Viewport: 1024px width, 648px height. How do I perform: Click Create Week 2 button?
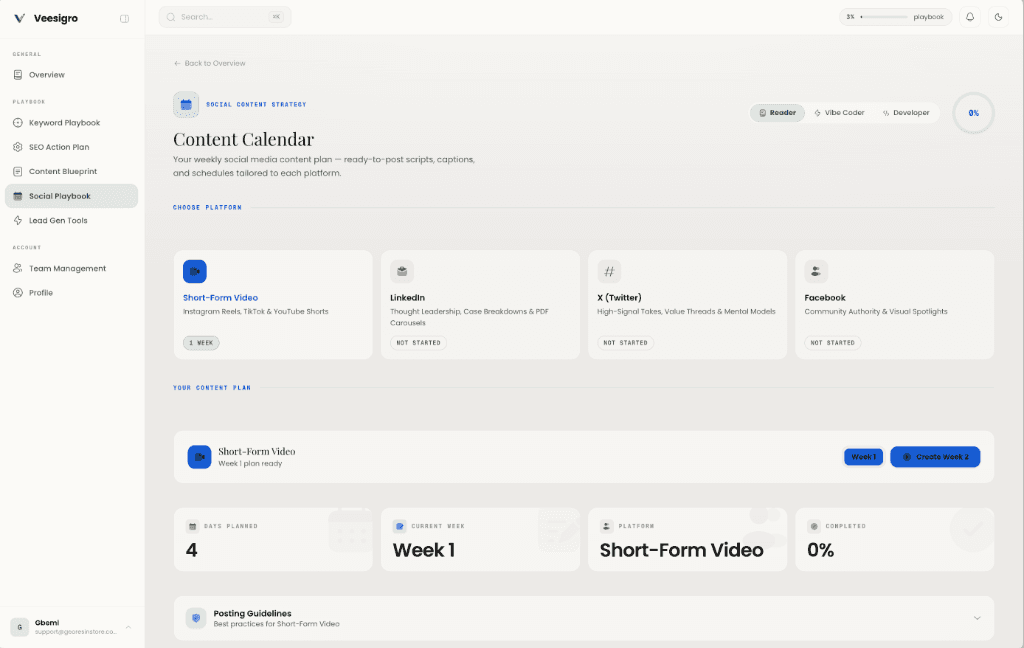935,457
